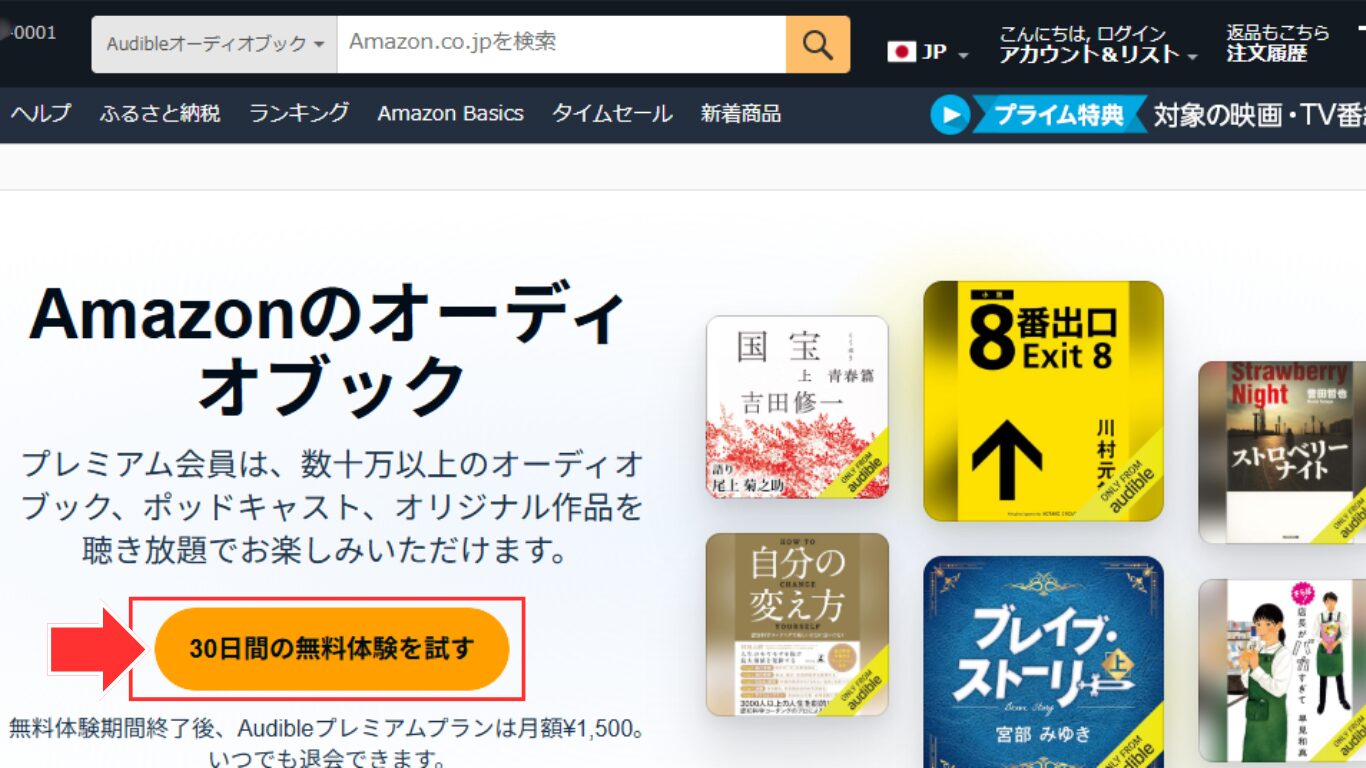The width and height of the screenshot is (1366, 768).
Task: Expand the JP language selector
Action: click(928, 52)
